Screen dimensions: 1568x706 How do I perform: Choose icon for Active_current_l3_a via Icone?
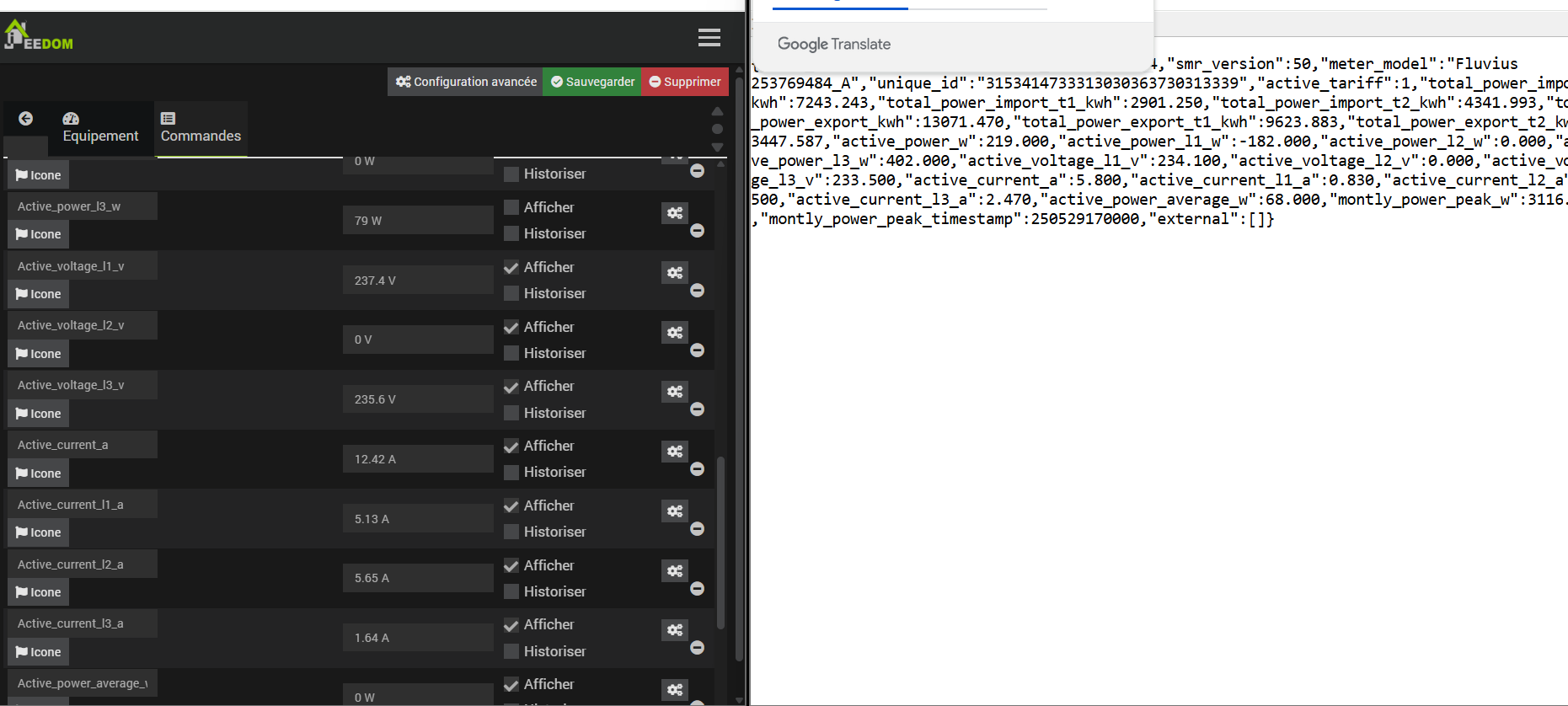point(39,652)
